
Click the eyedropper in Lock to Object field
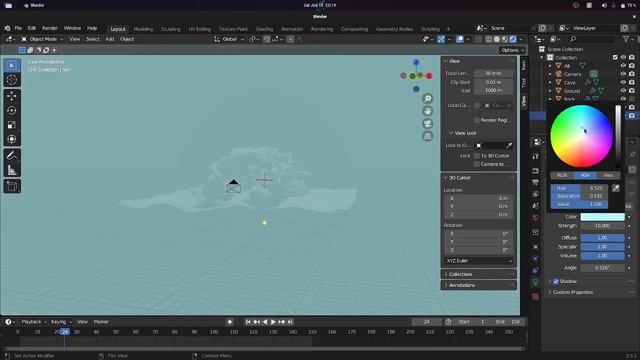[x=509, y=145]
